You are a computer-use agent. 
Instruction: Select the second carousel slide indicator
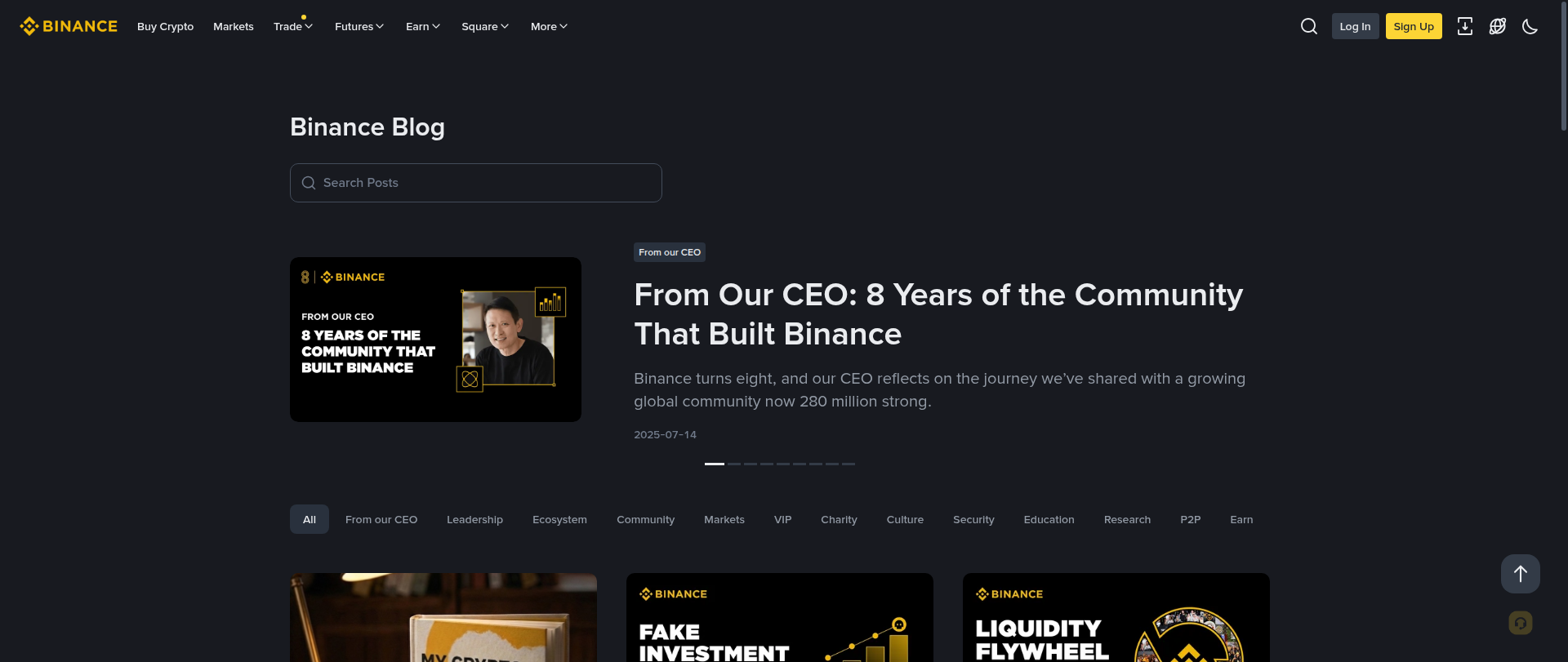tap(734, 464)
